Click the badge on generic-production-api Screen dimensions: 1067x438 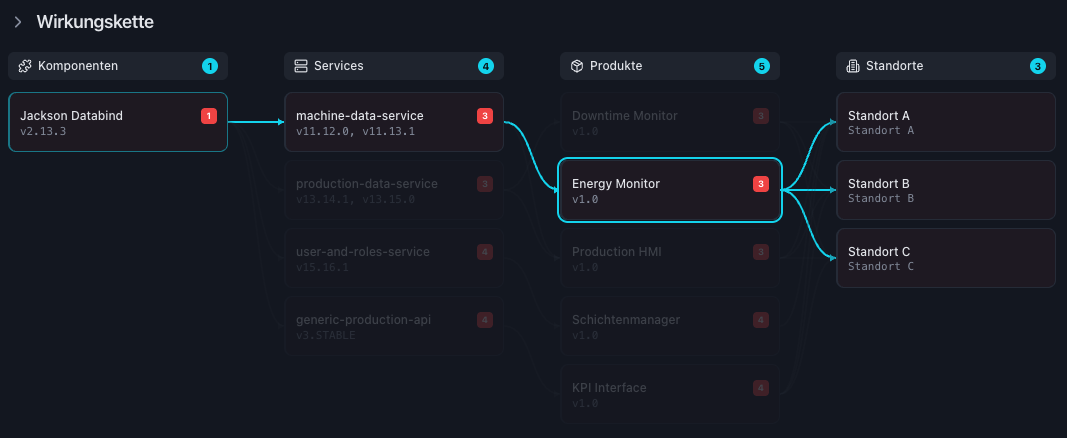485,320
